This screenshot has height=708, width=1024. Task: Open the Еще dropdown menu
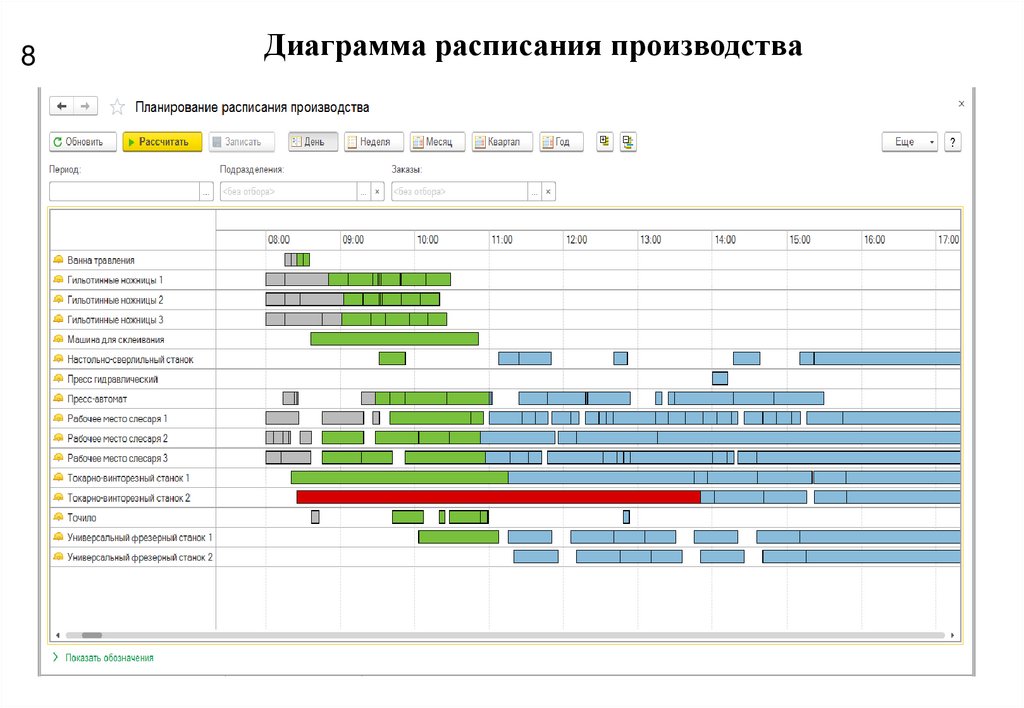click(910, 142)
